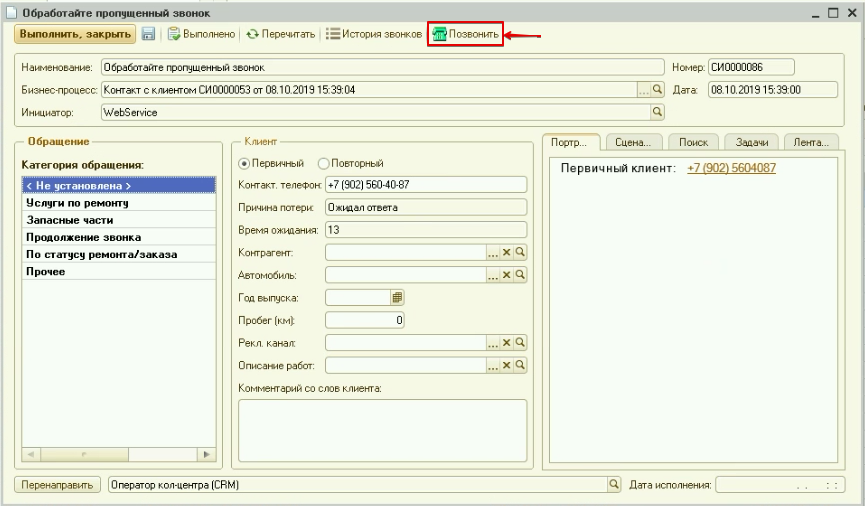Select the Первичный radio button
Viewport: 865px width, 506px height.
click(x=244, y=163)
